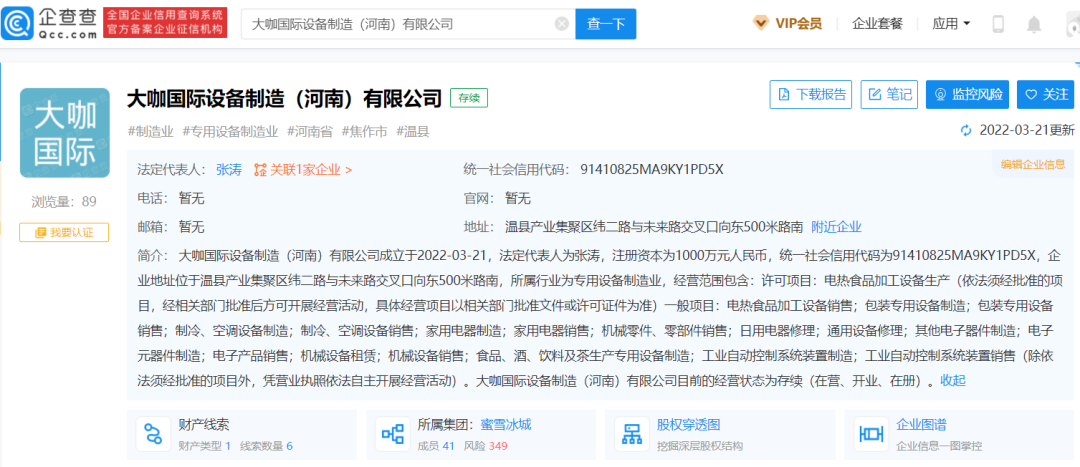Open the 所属集团 hierarchy icon
This screenshot has height=467, width=1080.
tap(393, 434)
